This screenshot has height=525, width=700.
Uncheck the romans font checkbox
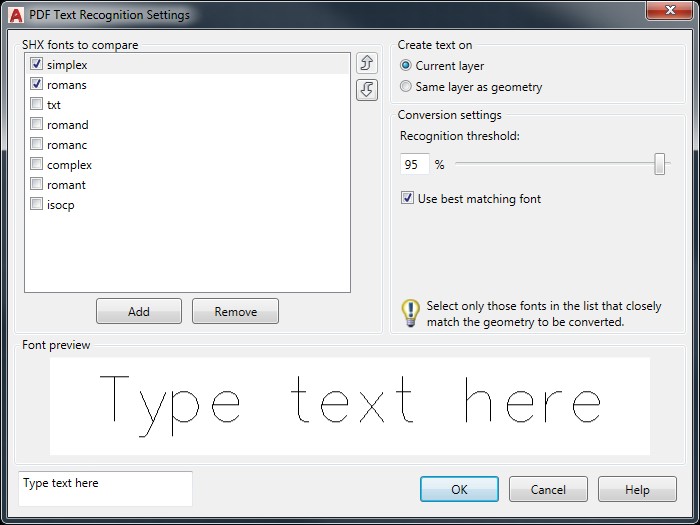[37, 85]
